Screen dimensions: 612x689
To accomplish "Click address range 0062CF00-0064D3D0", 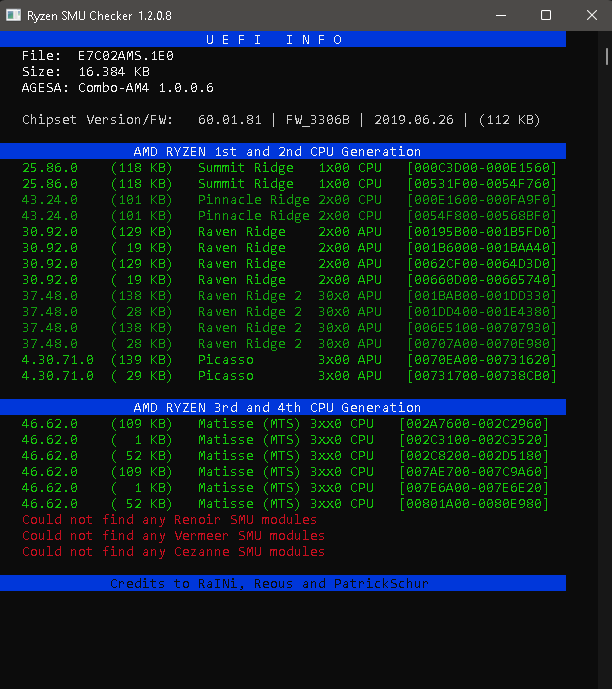I will click(x=482, y=264).
